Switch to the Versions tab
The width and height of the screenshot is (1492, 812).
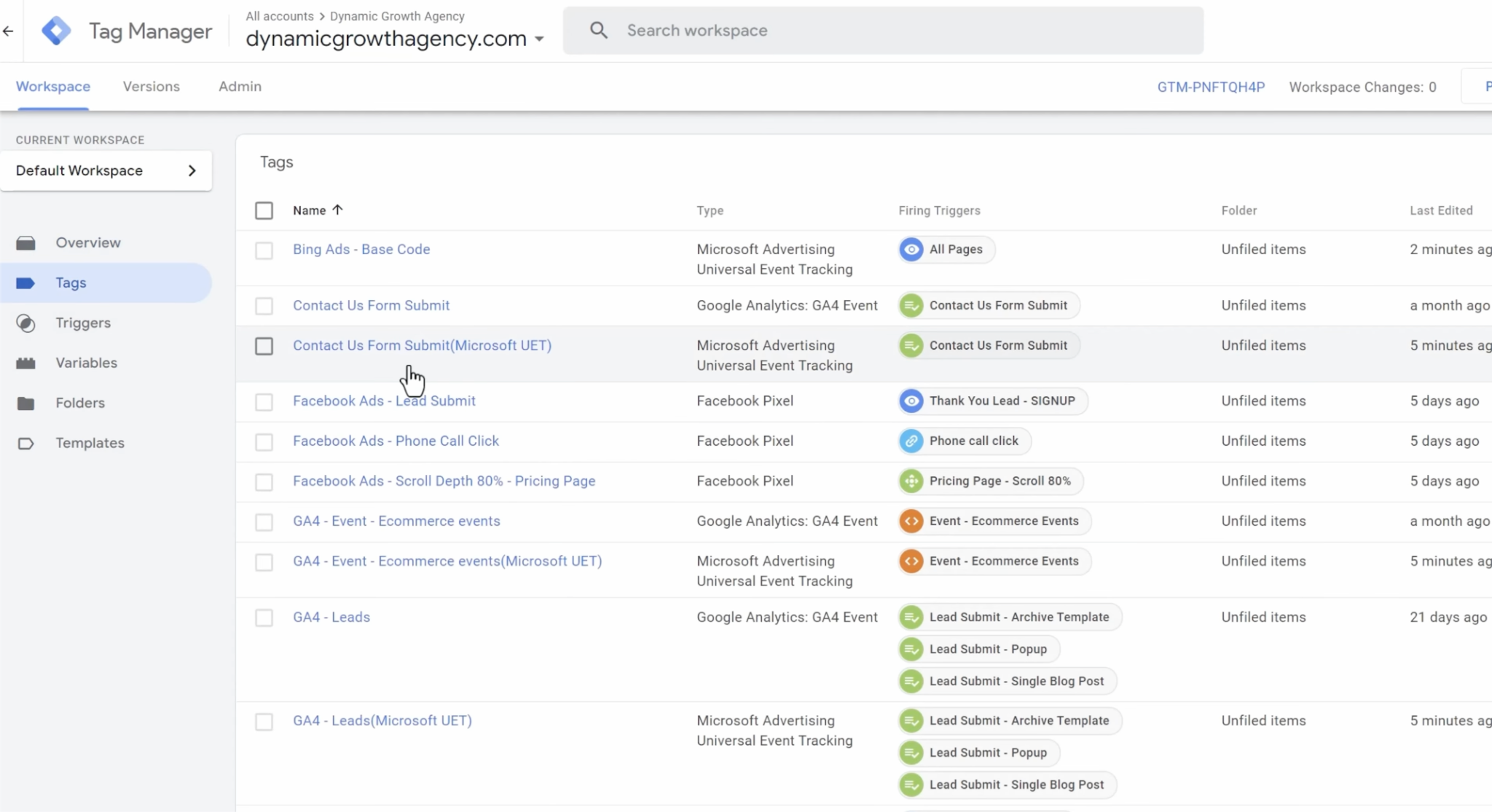[x=152, y=86]
